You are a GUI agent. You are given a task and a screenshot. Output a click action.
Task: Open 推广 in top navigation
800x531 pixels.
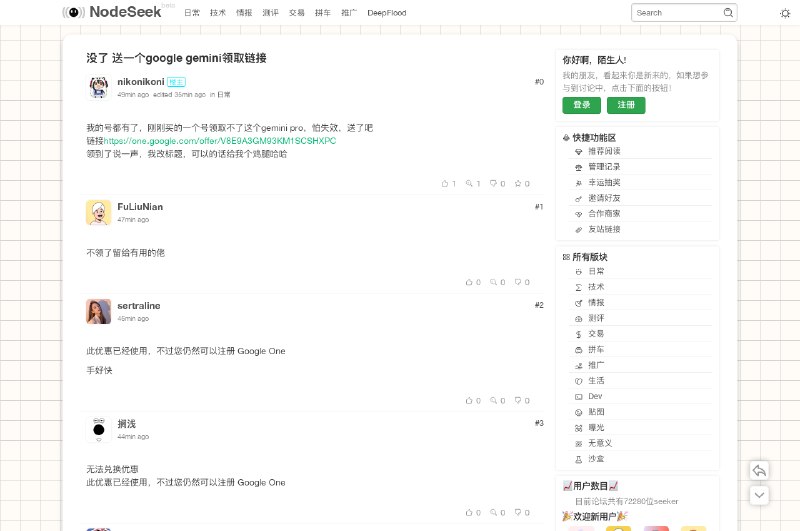[349, 13]
